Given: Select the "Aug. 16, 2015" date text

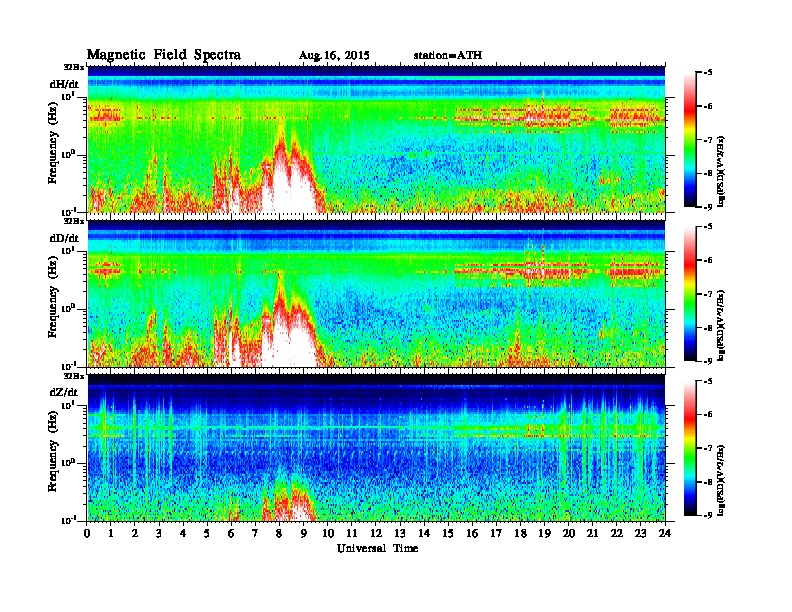Looking at the screenshot, I should tap(334, 56).
